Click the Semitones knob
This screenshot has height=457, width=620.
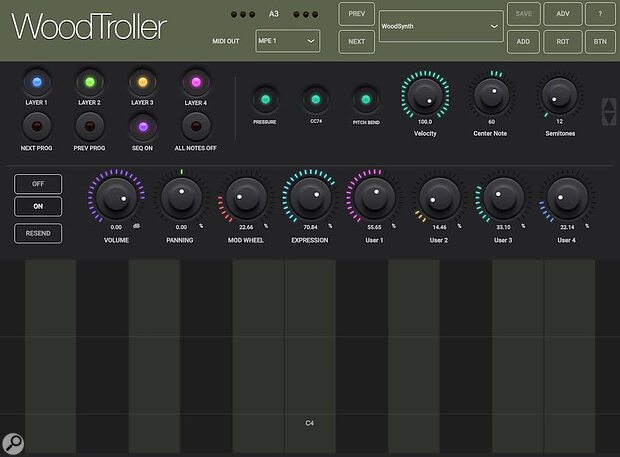point(559,95)
